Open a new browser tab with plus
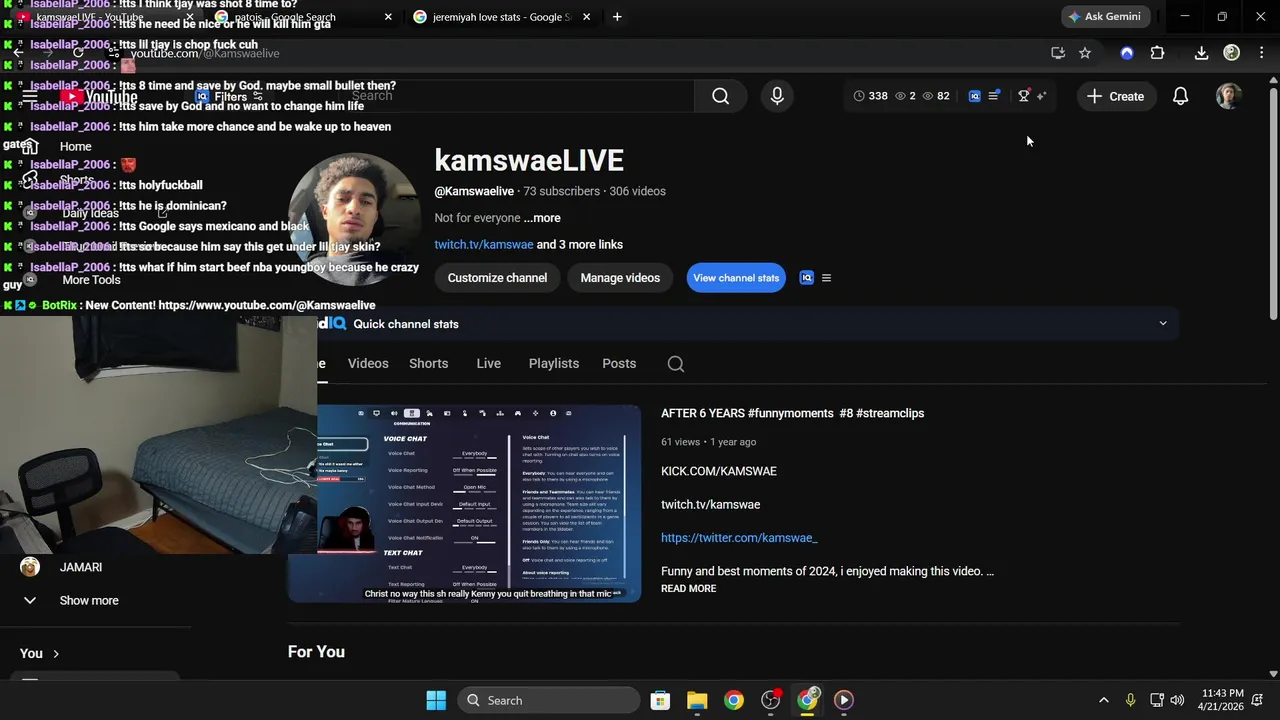 click(617, 17)
